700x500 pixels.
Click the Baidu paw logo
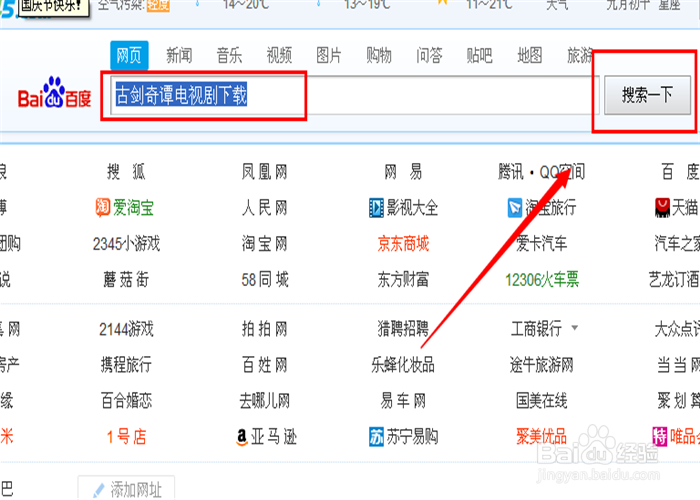54,92
